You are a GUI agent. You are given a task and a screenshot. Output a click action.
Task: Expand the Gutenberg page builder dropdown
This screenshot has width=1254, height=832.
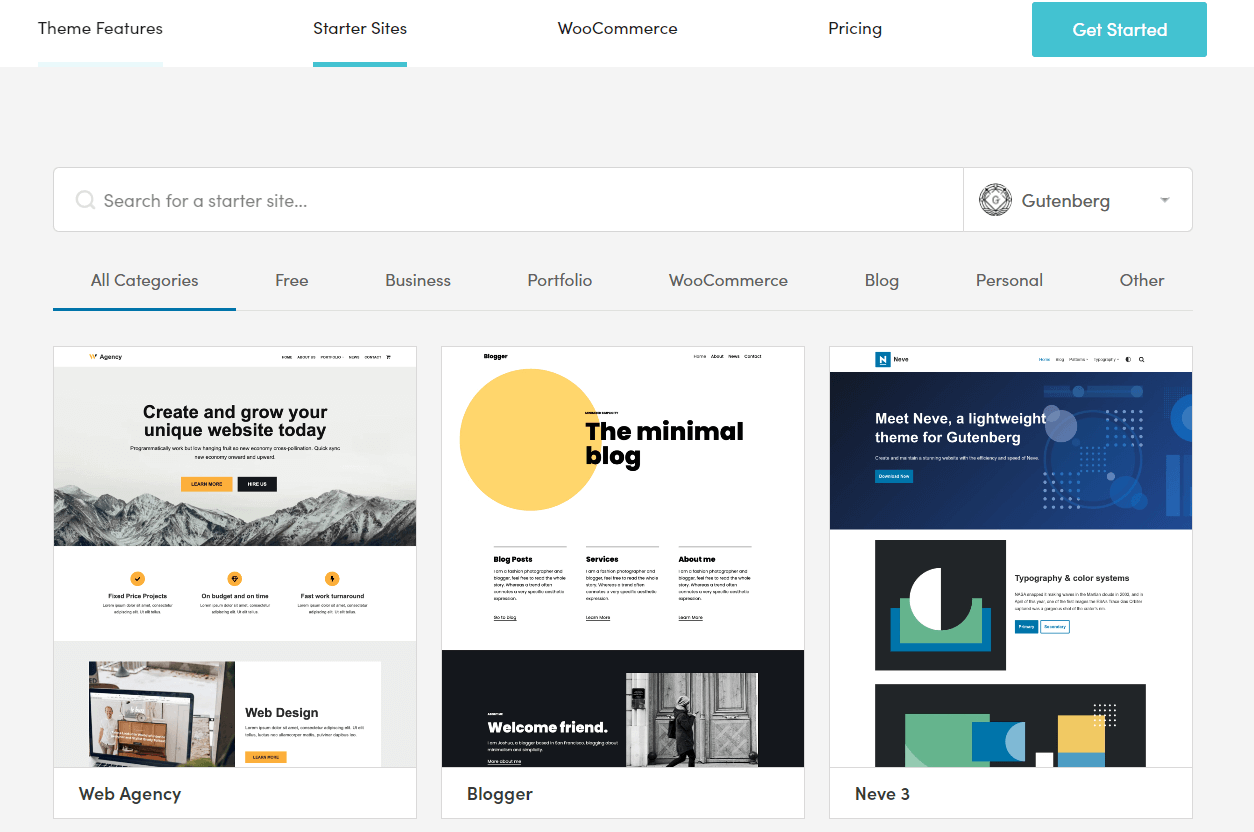[x=1078, y=200]
